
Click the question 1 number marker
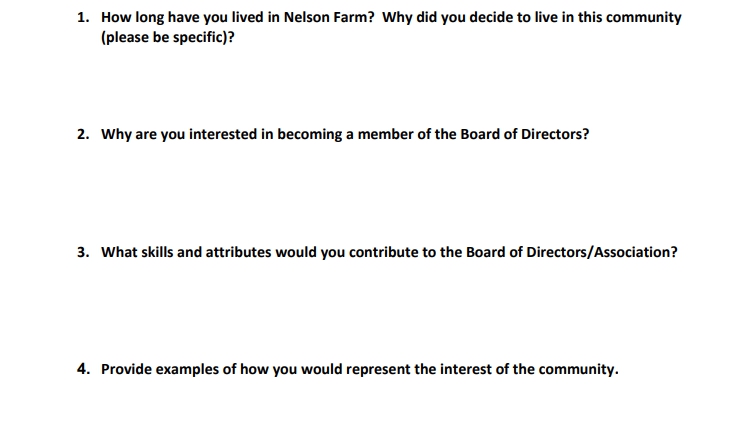[x=83, y=18]
